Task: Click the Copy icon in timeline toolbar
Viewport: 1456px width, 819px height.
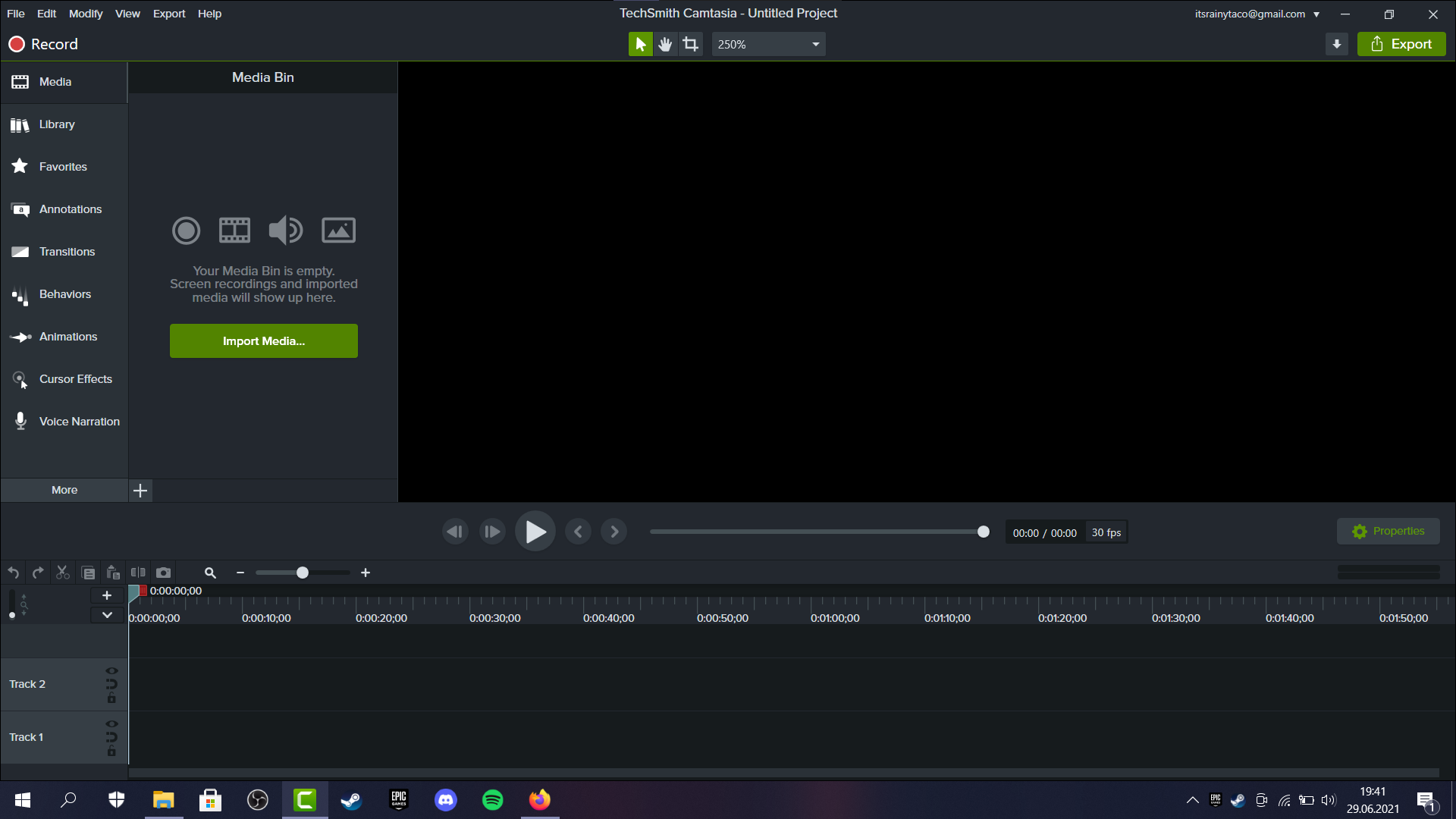Action: [x=88, y=573]
